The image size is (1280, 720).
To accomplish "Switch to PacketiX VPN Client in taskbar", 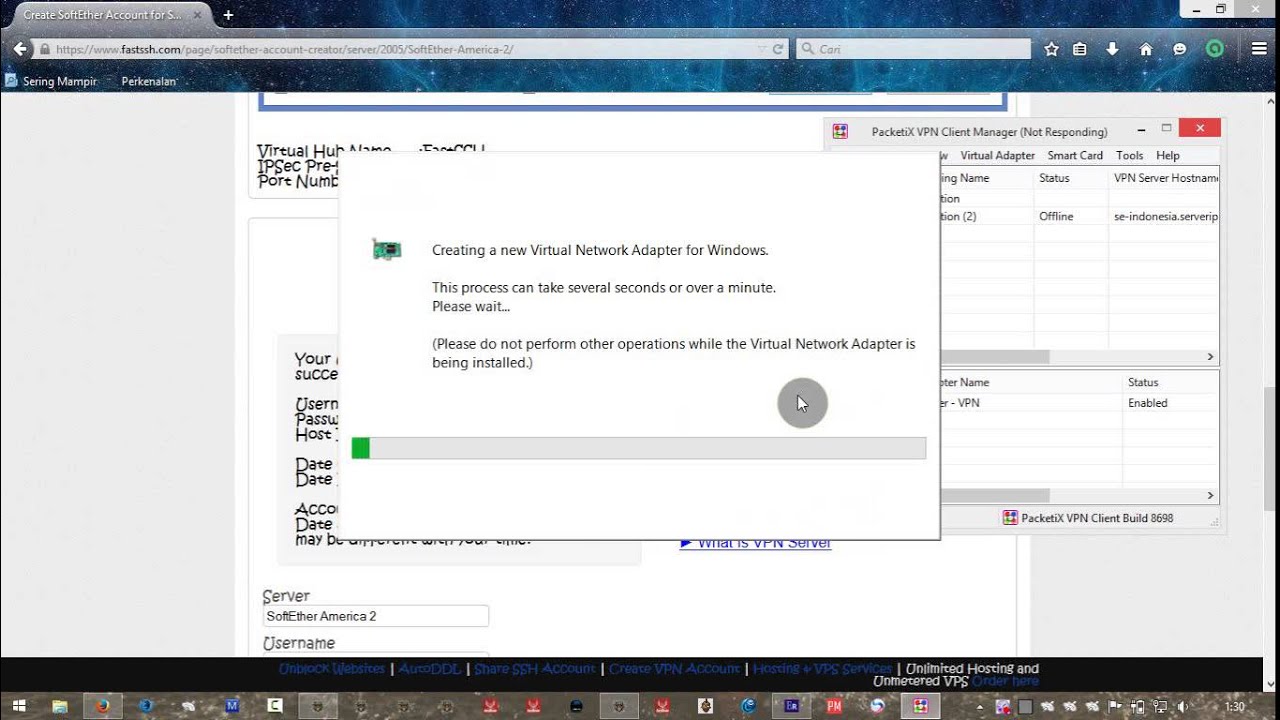I will 920,706.
